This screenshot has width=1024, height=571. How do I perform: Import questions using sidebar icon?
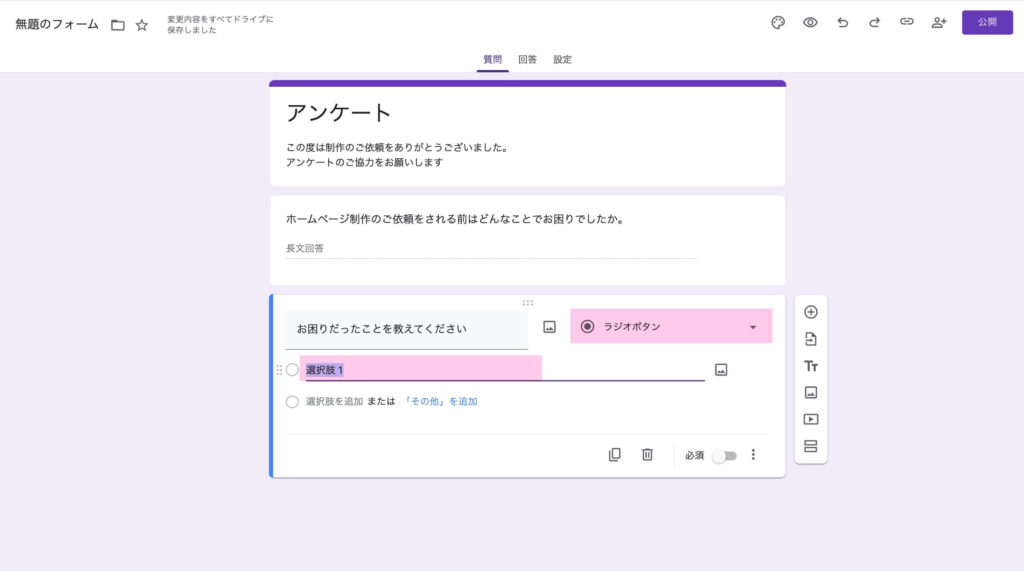coord(811,339)
